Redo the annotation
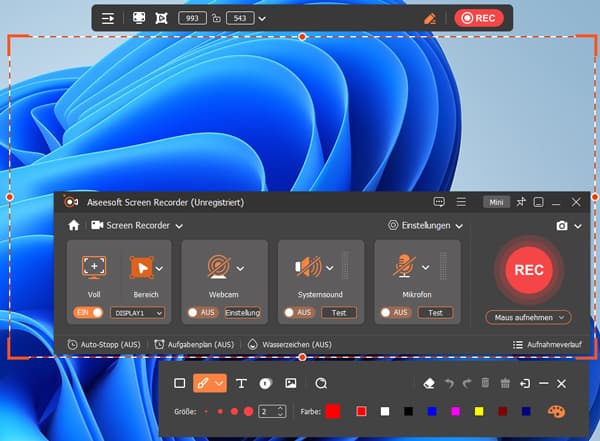This screenshot has width=600, height=441. 467,383
